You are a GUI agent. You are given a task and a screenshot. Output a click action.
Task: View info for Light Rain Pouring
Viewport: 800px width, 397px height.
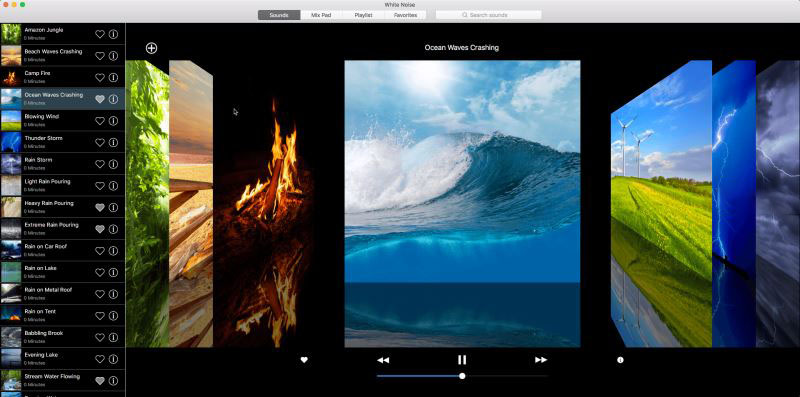113,186
